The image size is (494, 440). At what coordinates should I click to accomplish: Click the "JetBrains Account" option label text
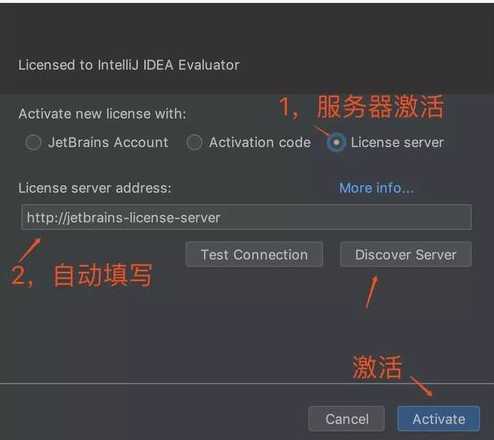(108, 142)
